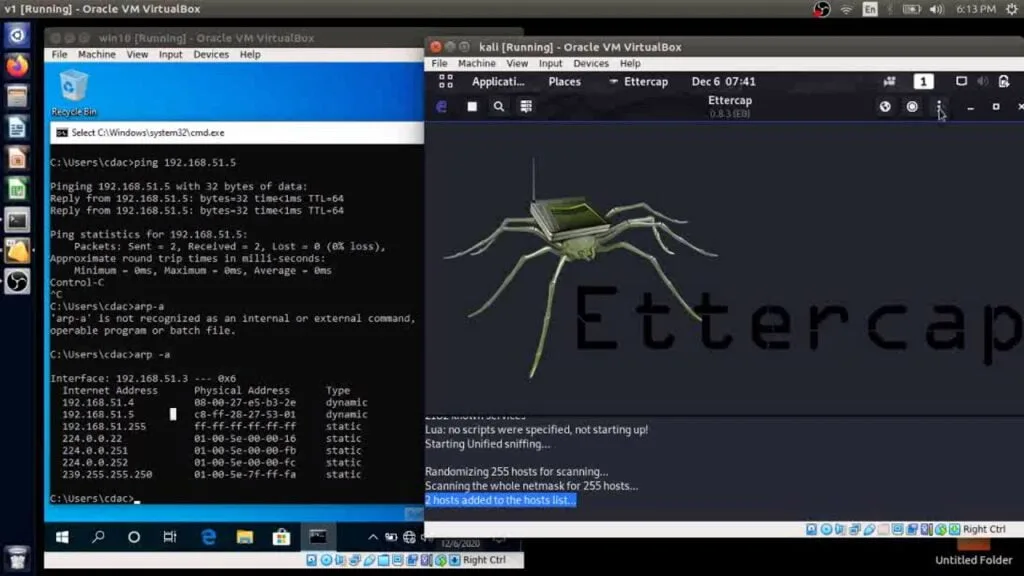Click the "Randomizing 255 hosts for scanning..." line
The image size is (1024, 576).
coord(517,472)
